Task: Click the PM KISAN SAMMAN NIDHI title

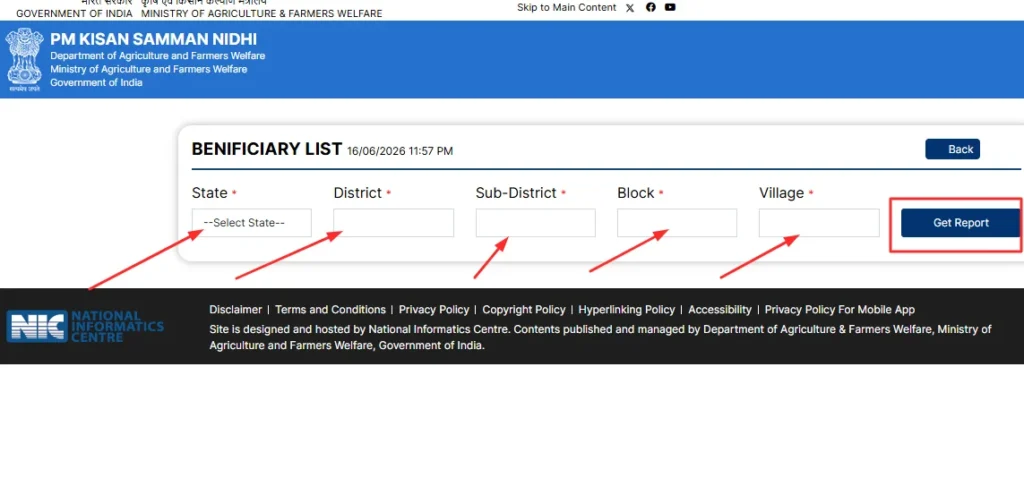Action: click(153, 39)
